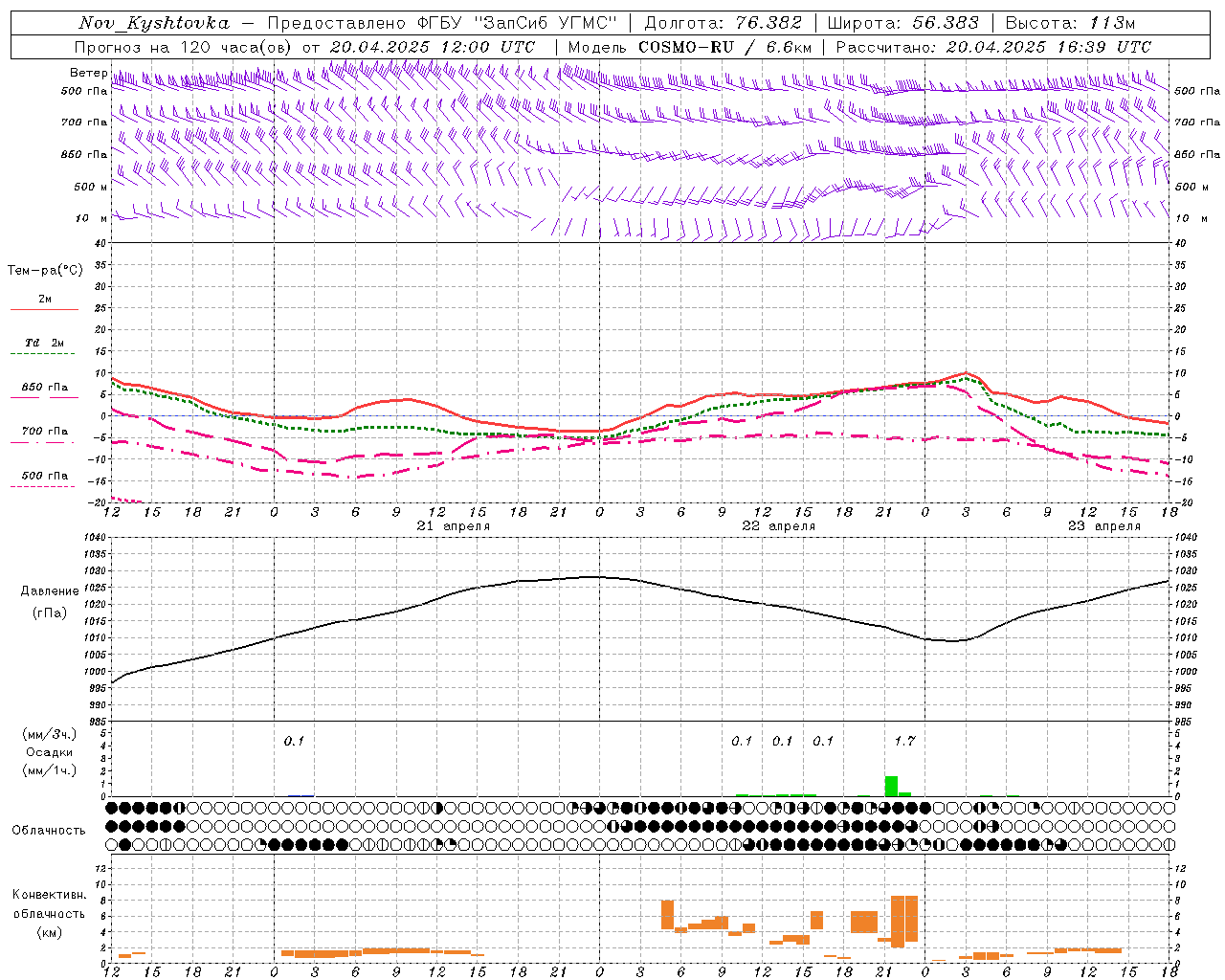The width and height of the screenshot is (1225, 980).
Task: Click the Ветер wind panel label
Action: tap(88, 73)
